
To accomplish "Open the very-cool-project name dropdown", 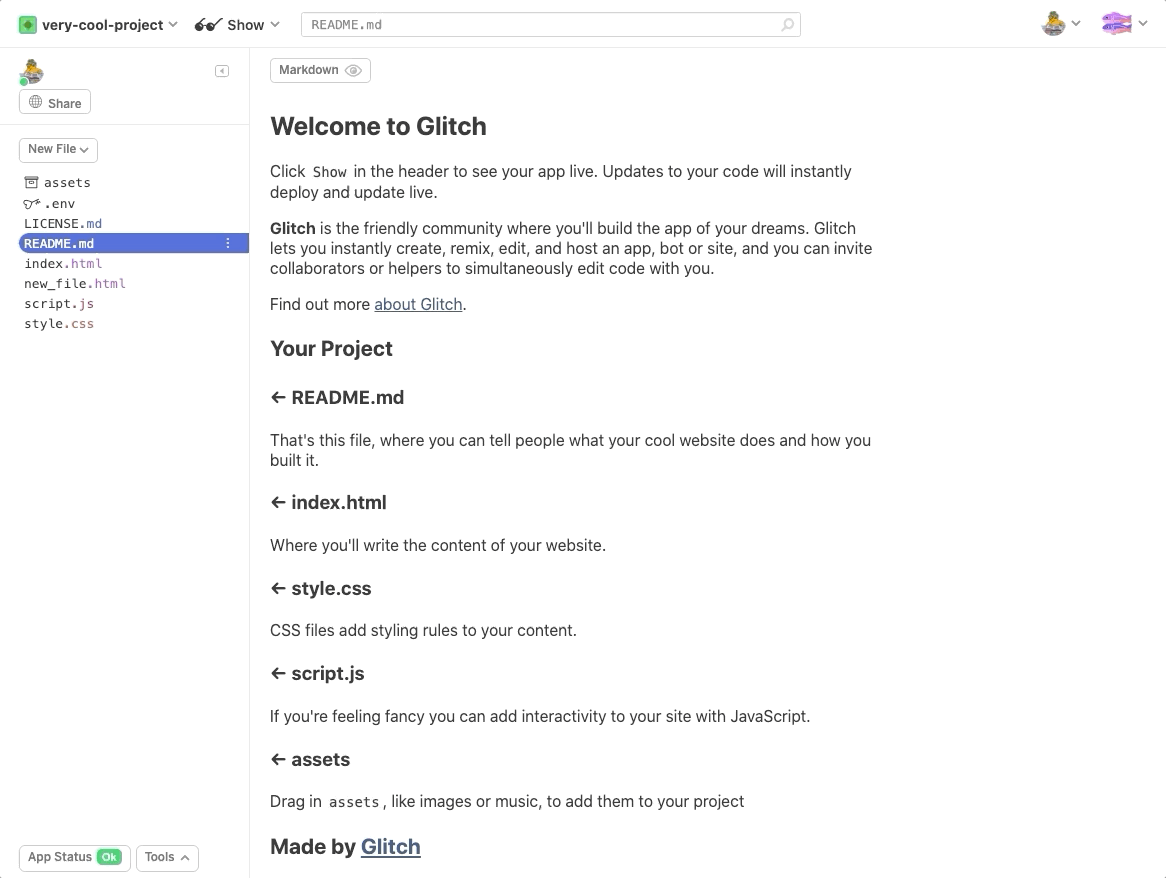I will 109,25.
